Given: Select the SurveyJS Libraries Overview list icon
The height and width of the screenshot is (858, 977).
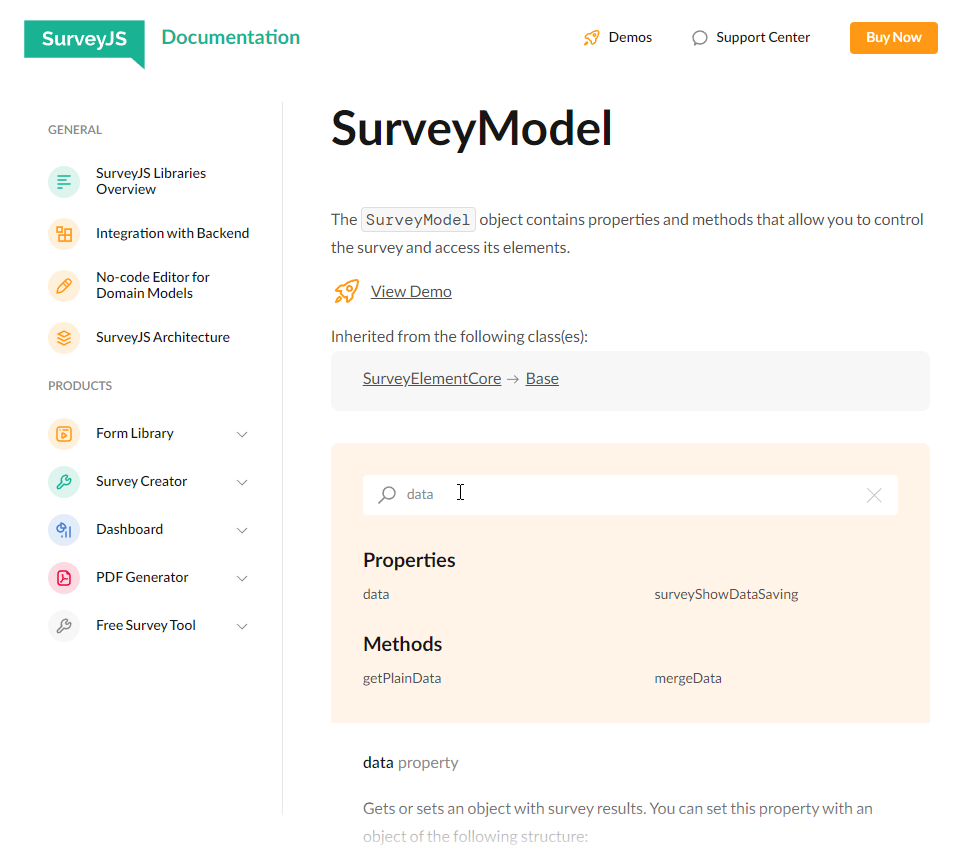Looking at the screenshot, I should pos(63,181).
